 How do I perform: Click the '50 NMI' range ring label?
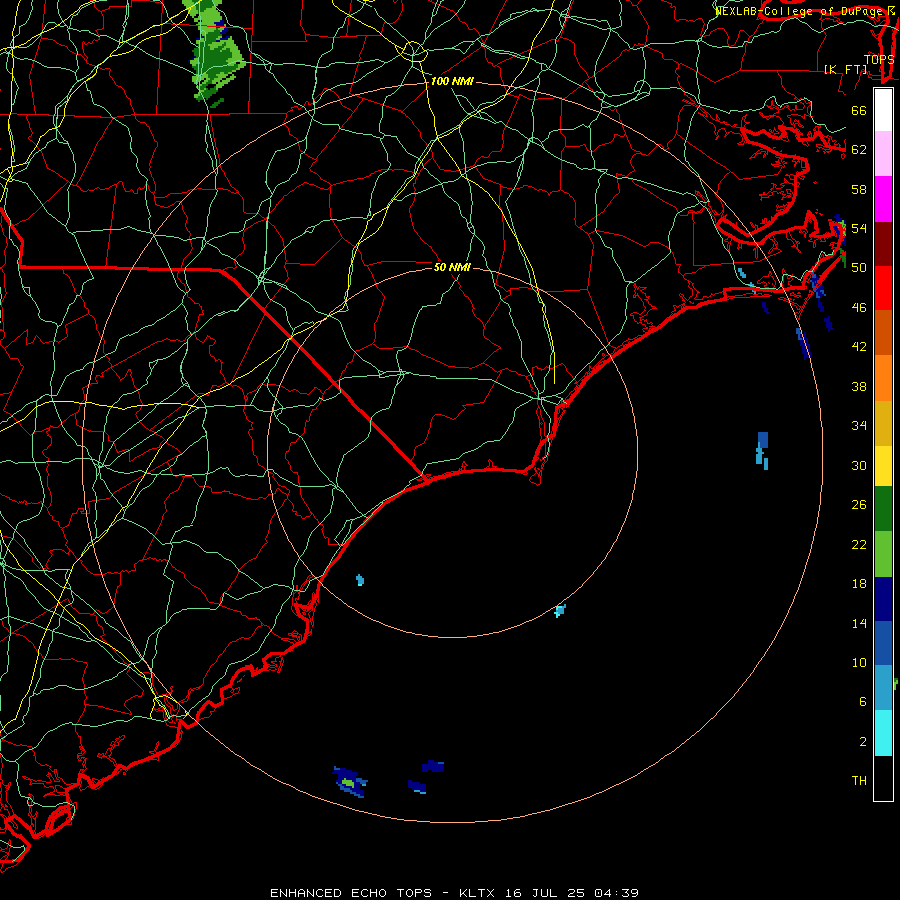pos(452,267)
